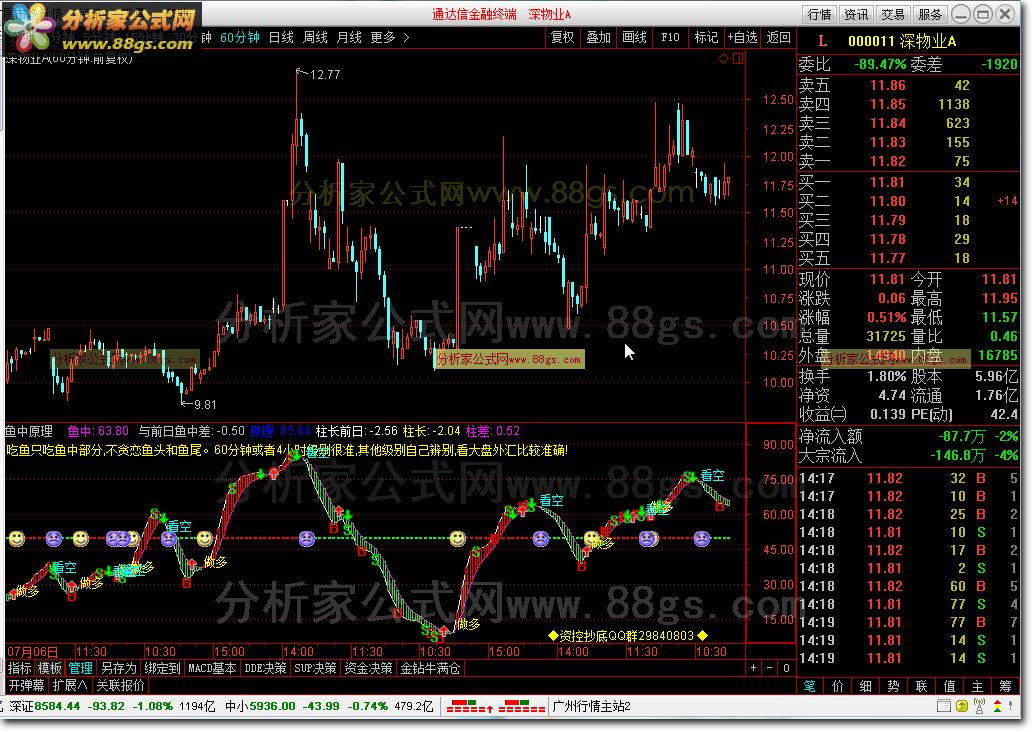Click the plus zoom icon on indicator bar
Viewport: 1034px width, 732px height.
click(x=753, y=668)
